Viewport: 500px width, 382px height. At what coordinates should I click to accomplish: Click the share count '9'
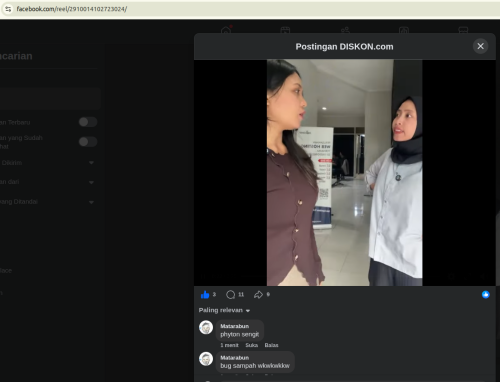tap(268, 295)
